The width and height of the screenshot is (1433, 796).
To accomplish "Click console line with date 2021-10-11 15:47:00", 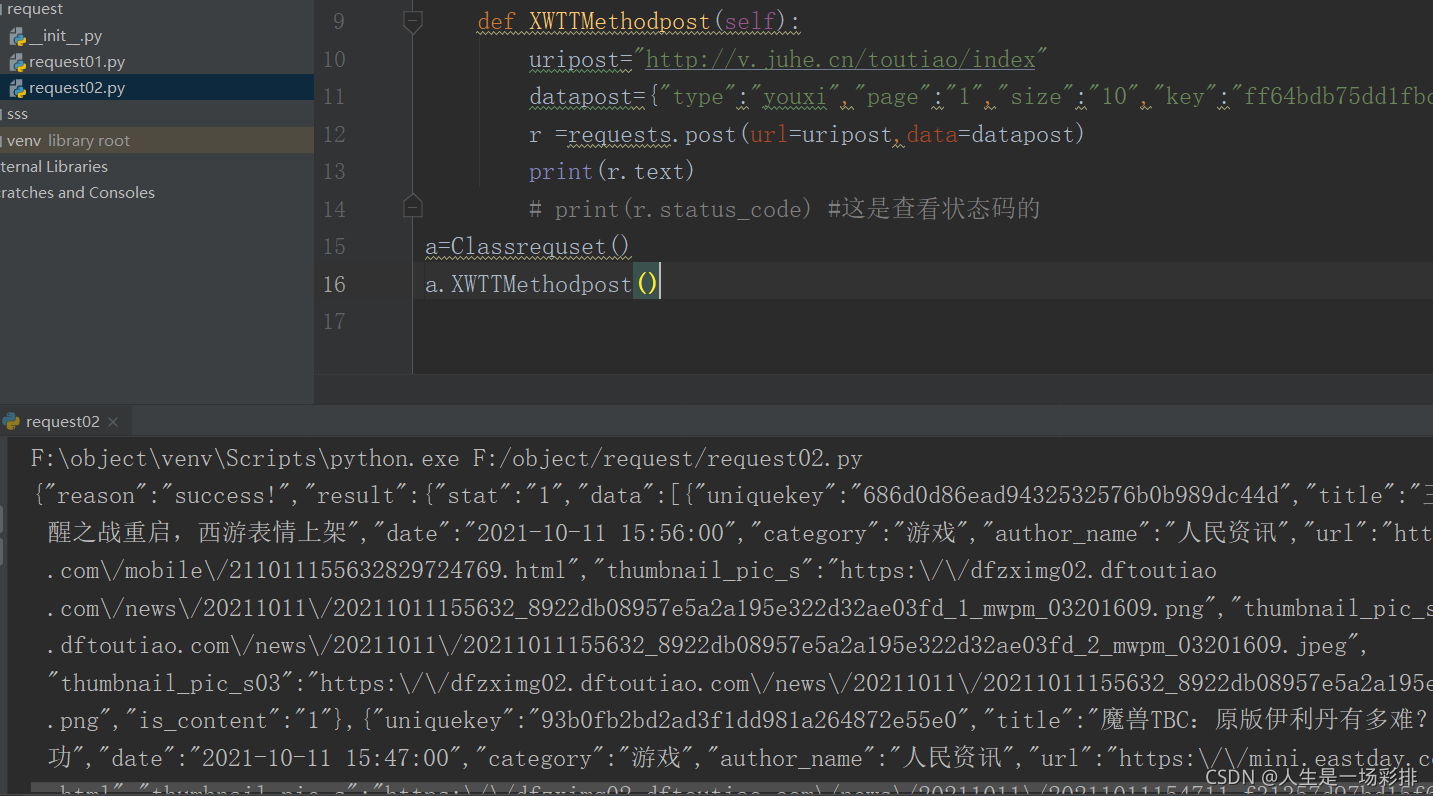I will point(740,758).
